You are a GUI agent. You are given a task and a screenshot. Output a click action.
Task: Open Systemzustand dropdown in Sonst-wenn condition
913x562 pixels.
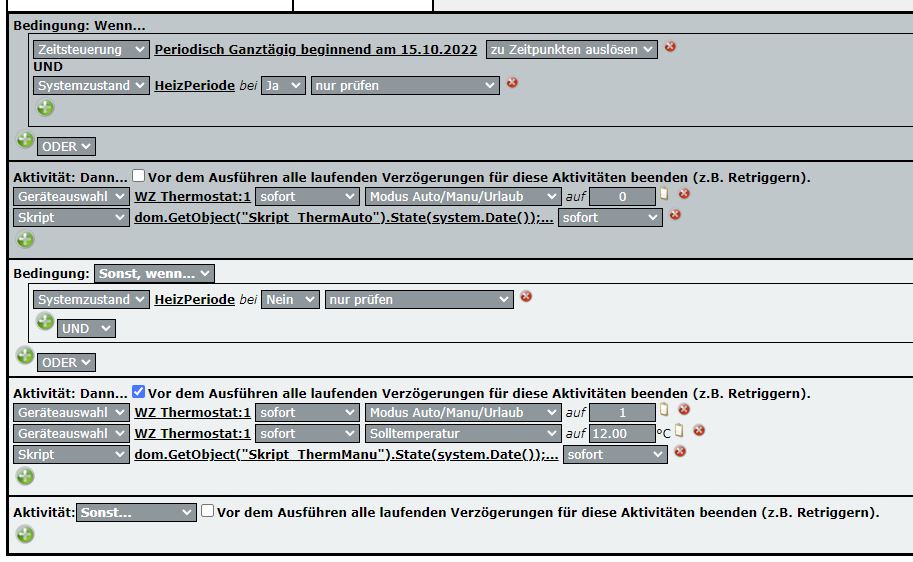click(x=91, y=300)
